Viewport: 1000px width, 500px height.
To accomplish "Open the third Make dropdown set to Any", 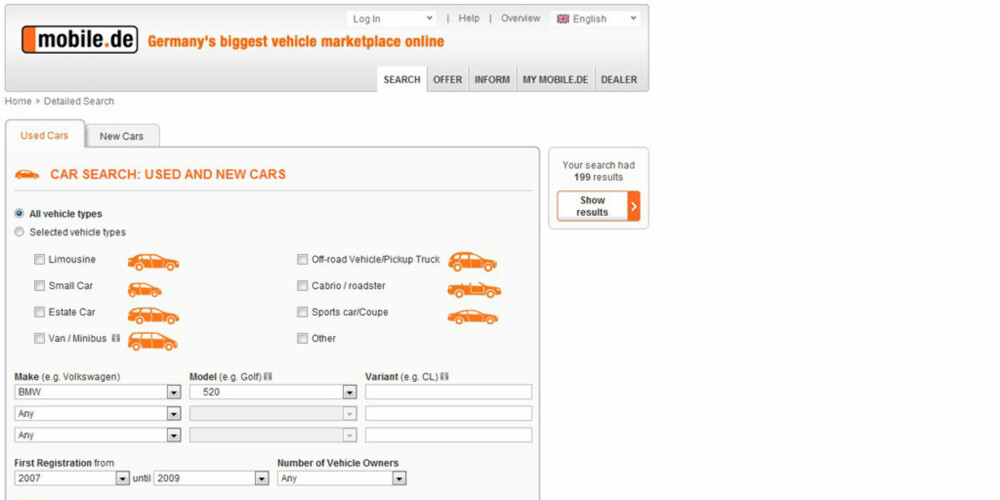I will tap(98, 436).
